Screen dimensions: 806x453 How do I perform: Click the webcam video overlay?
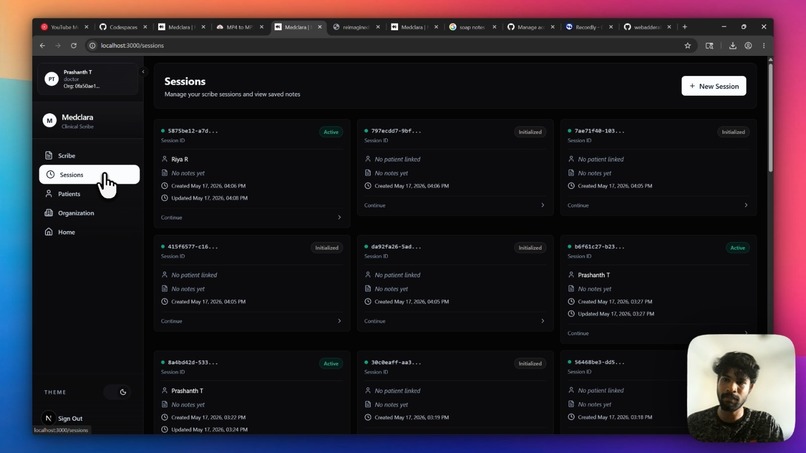pos(741,388)
